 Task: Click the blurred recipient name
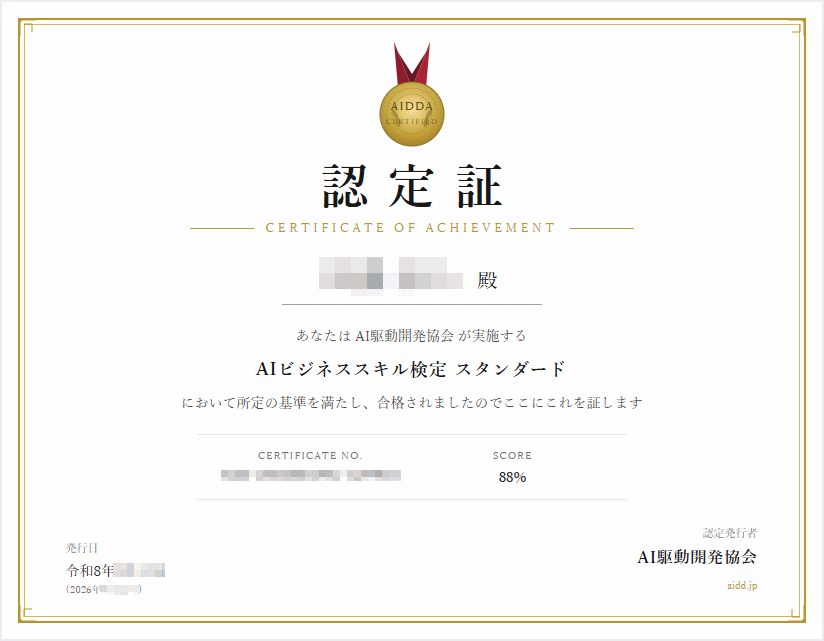[x=391, y=276]
